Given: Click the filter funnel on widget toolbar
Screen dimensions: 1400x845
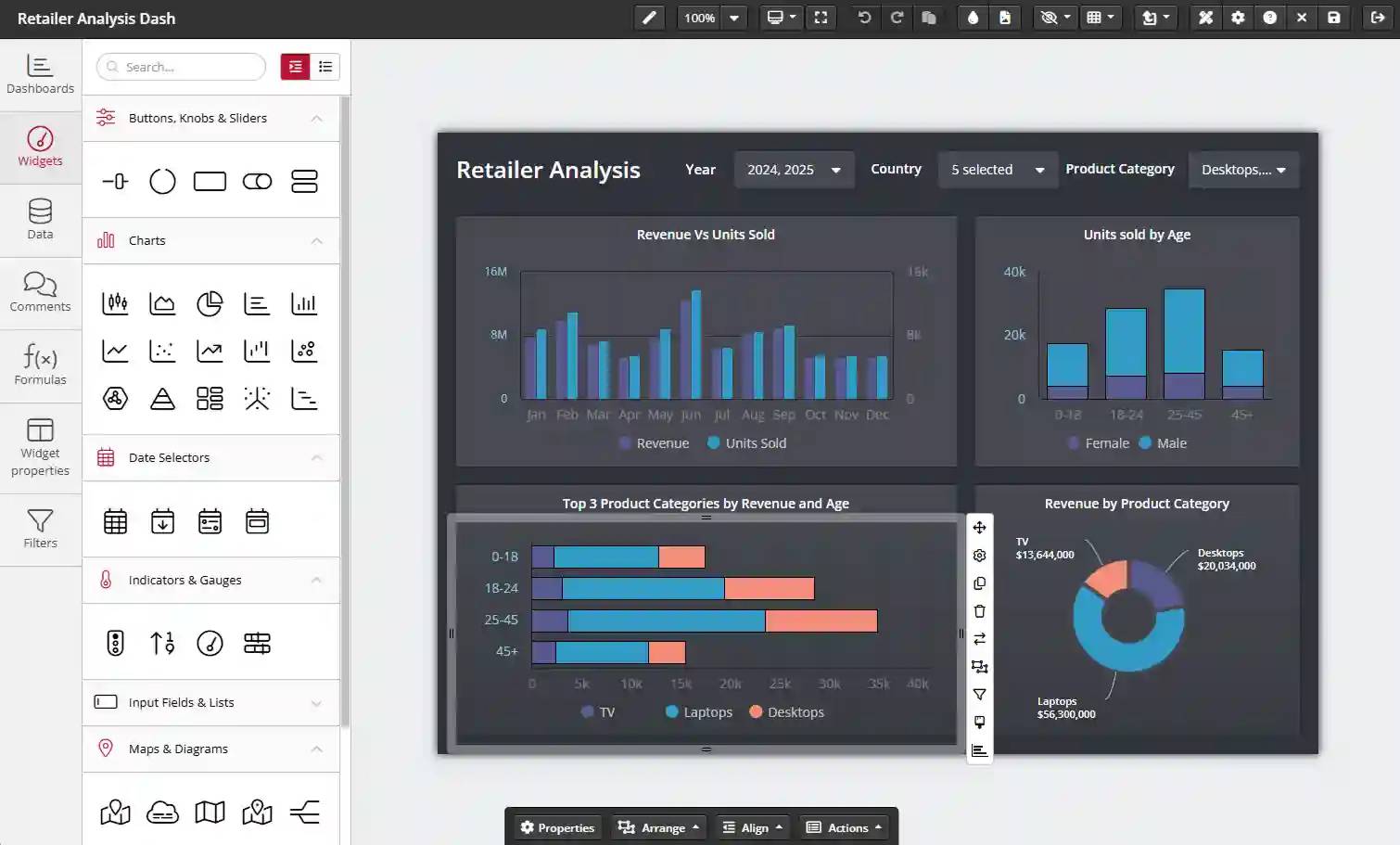Looking at the screenshot, I should coord(979,695).
